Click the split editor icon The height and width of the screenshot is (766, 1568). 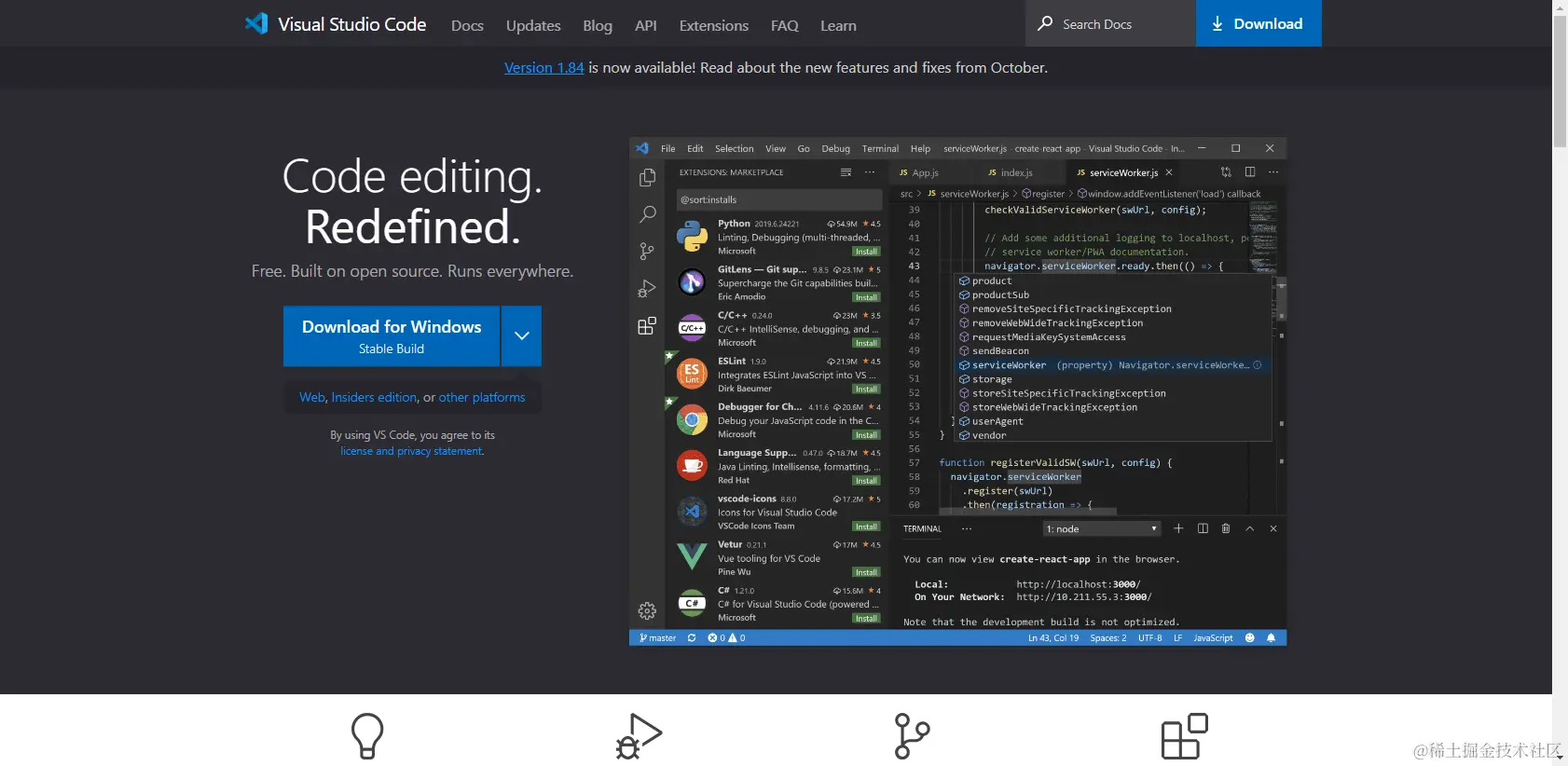[x=1250, y=172]
